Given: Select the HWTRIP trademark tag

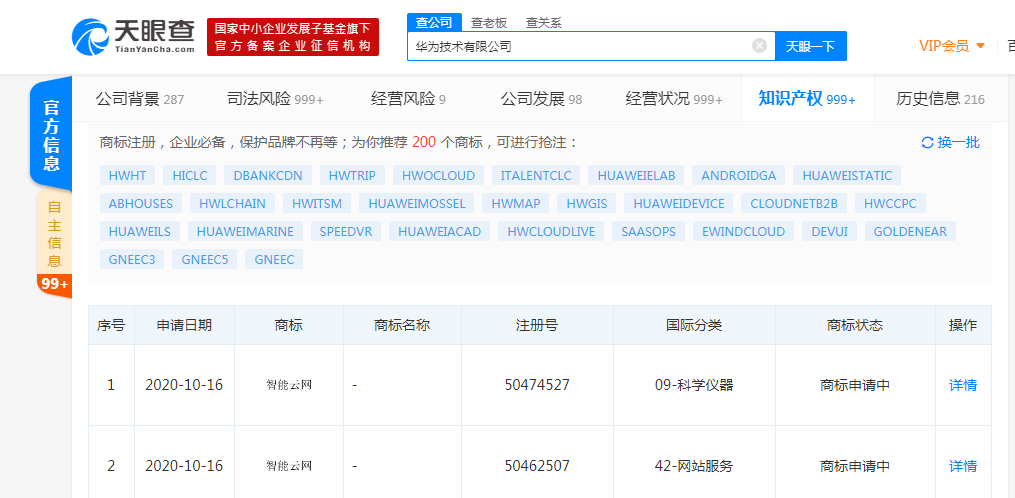Looking at the screenshot, I should tap(352, 175).
